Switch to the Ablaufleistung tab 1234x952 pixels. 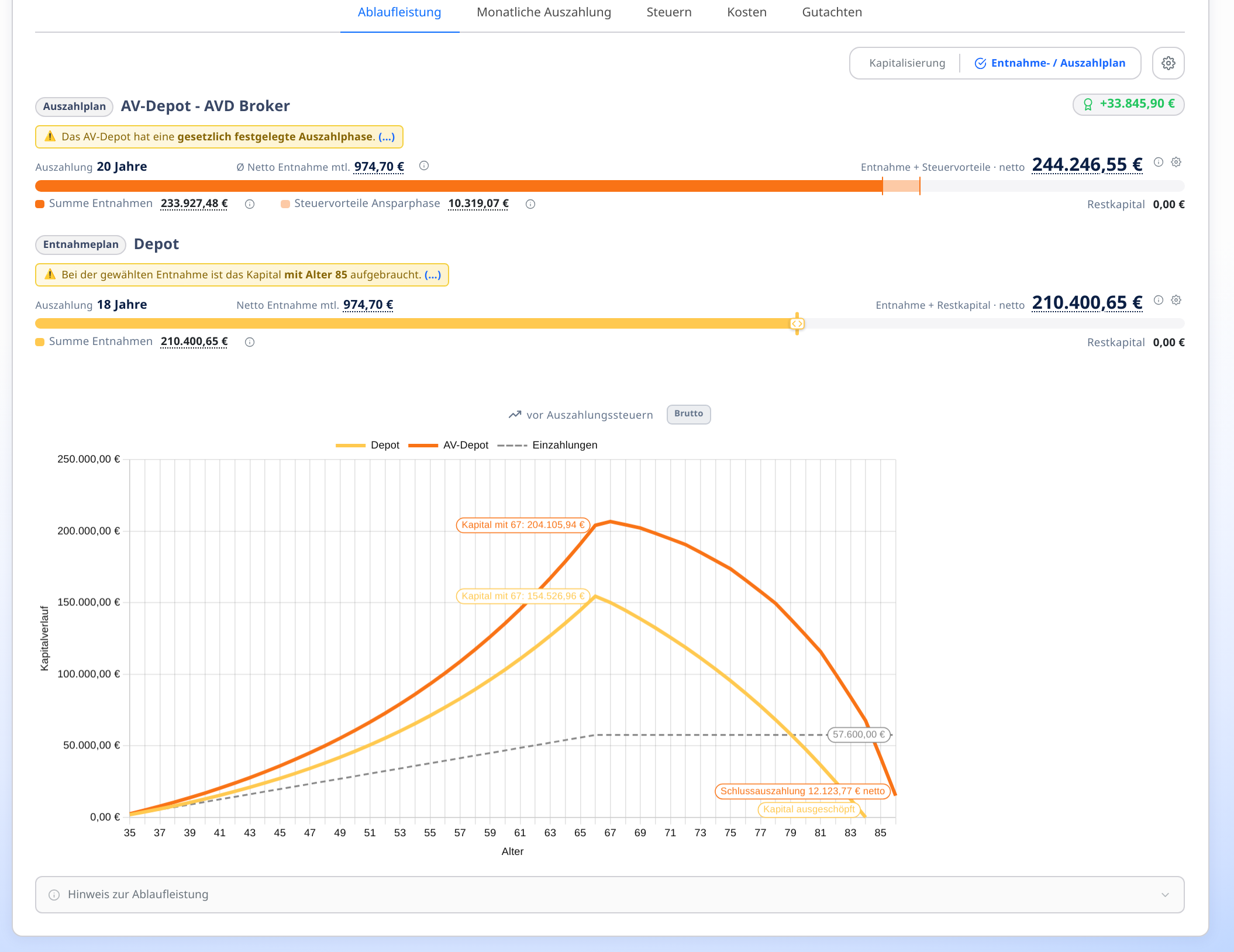tap(399, 12)
